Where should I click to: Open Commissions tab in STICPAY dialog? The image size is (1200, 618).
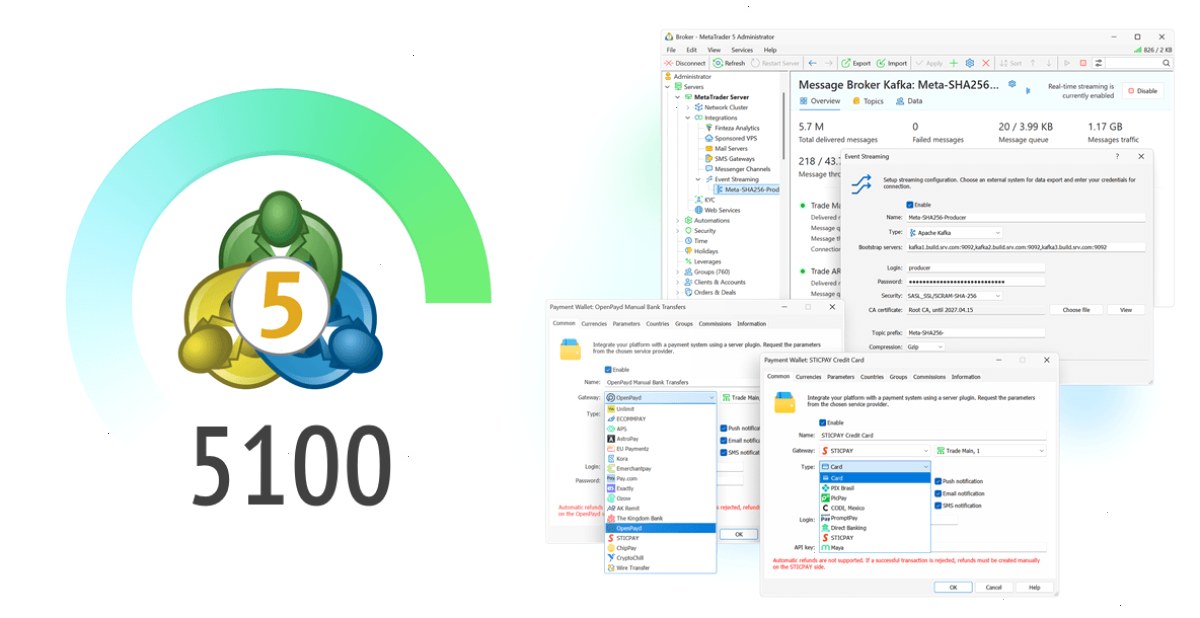929,377
